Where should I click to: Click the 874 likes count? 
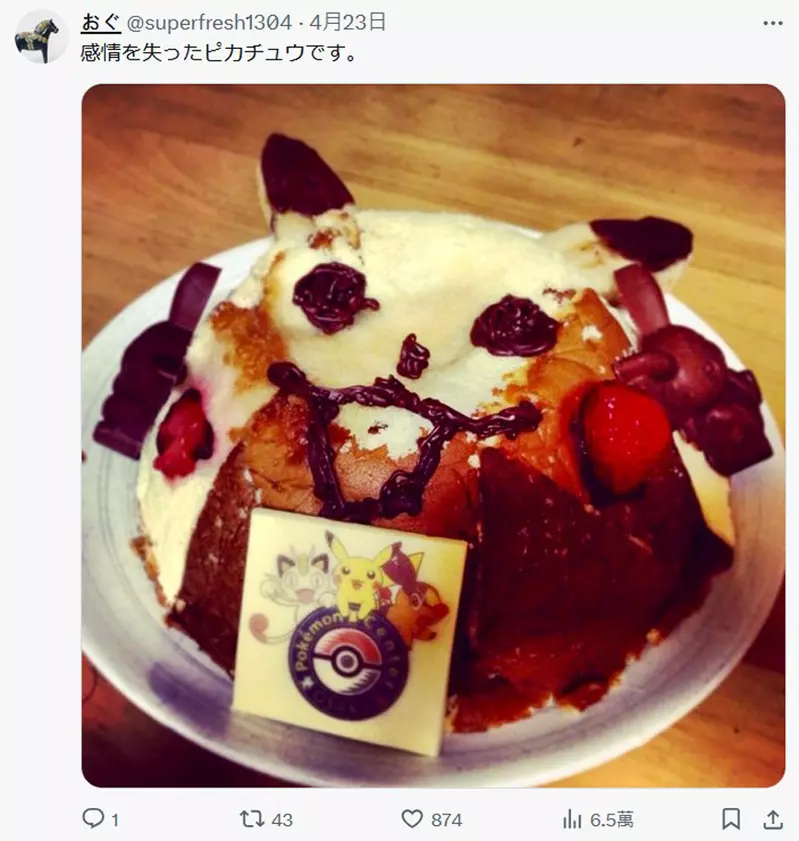[x=446, y=820]
